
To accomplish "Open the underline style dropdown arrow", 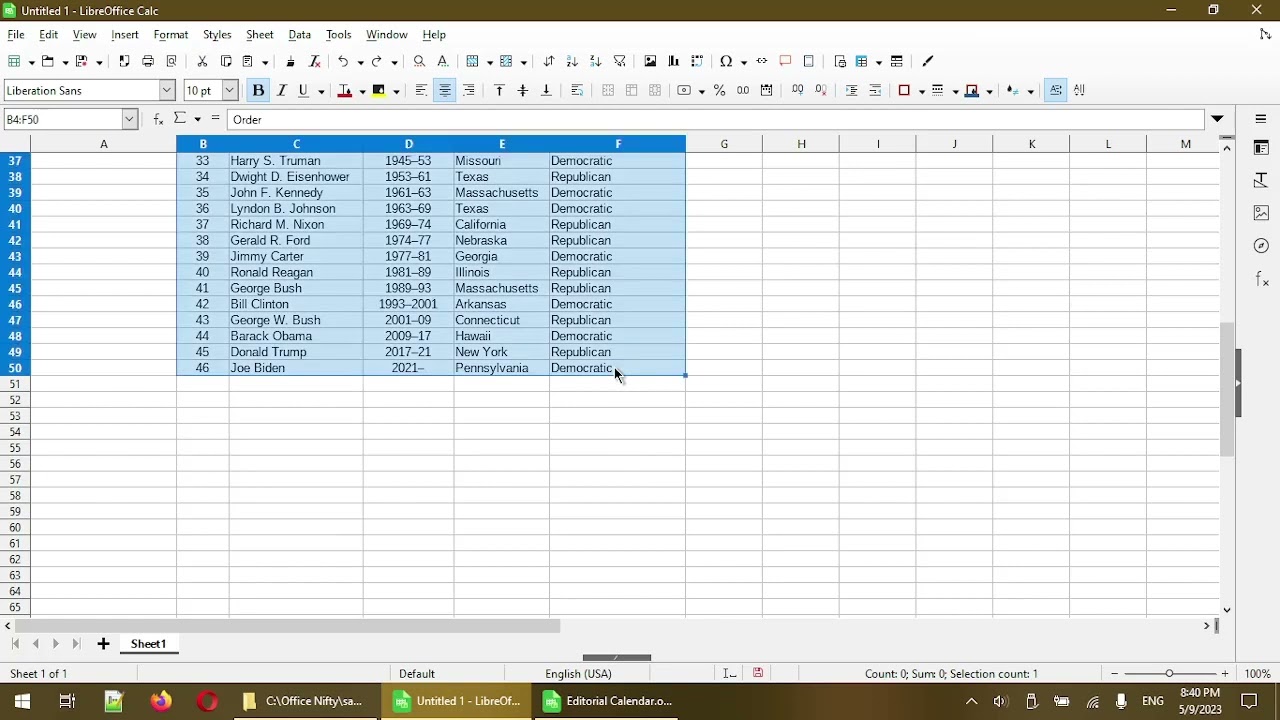I will pos(321,91).
